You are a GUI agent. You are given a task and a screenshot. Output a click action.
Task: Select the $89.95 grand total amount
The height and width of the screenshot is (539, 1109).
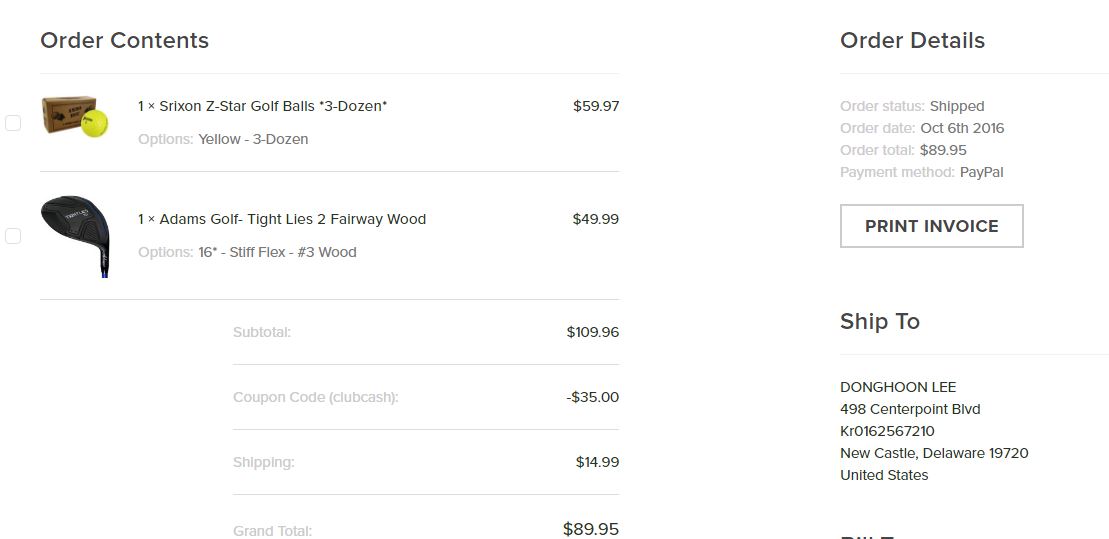point(590,529)
